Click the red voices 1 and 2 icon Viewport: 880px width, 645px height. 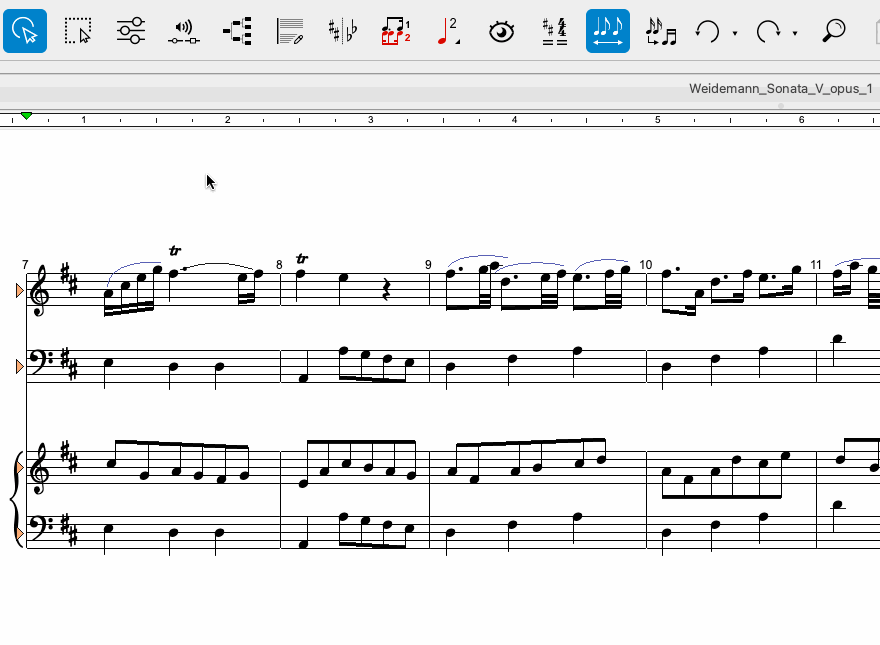click(396, 31)
